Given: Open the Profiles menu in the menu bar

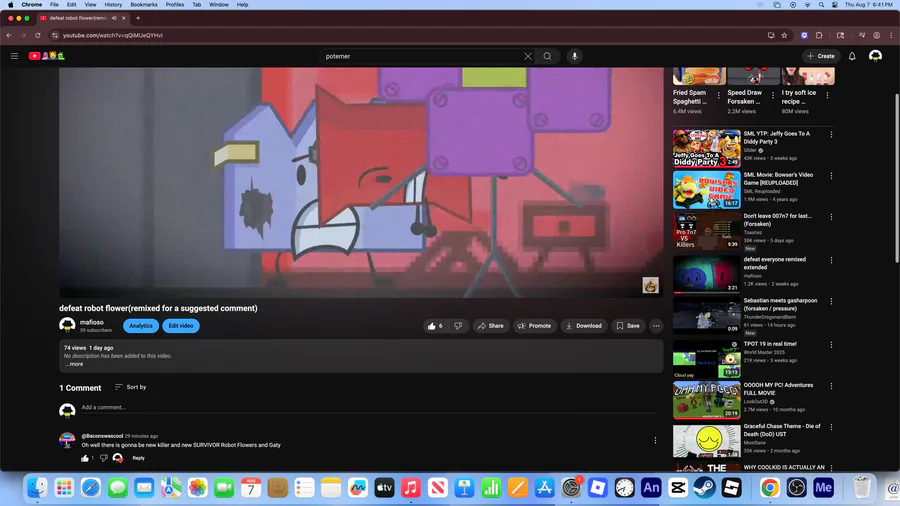Looking at the screenshot, I should click(174, 5).
